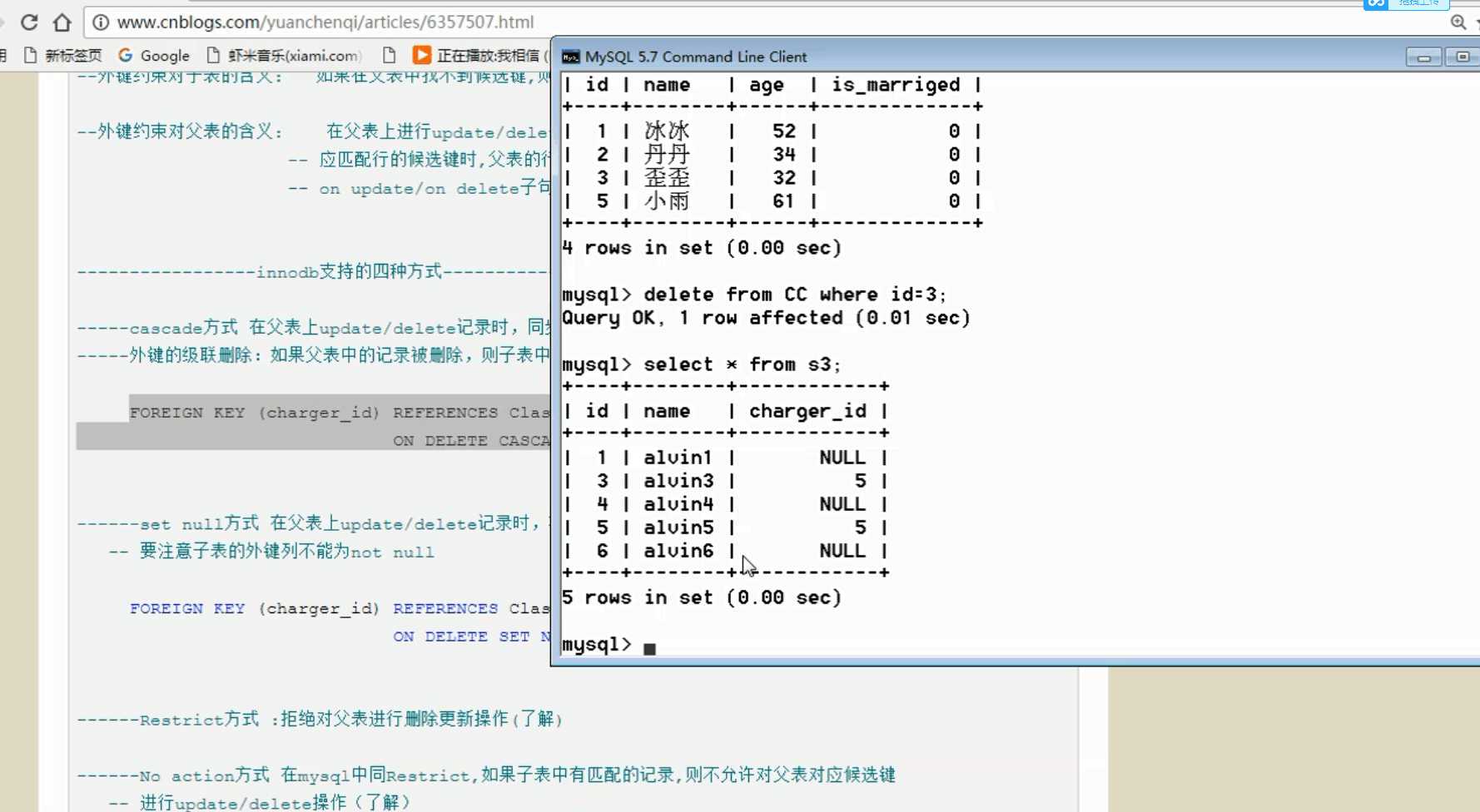This screenshot has height=812, width=1480.
Task: Click 'delete from CC where id=3;' command
Action: 795,295
